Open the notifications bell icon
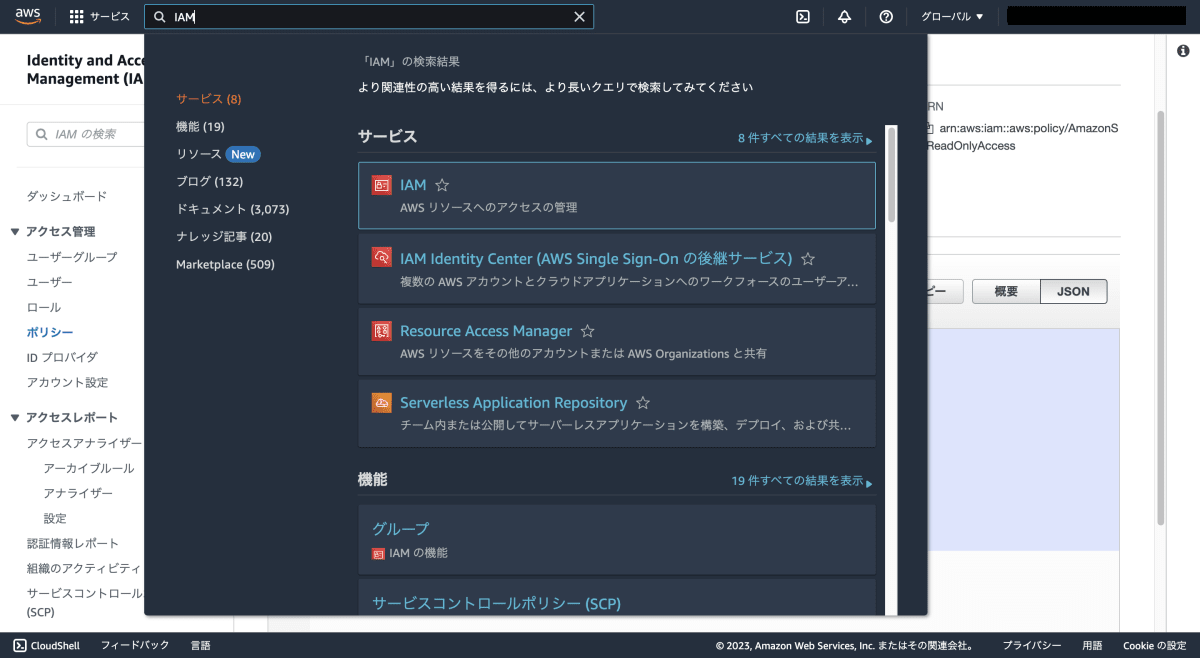This screenshot has height=658, width=1200. [x=844, y=17]
